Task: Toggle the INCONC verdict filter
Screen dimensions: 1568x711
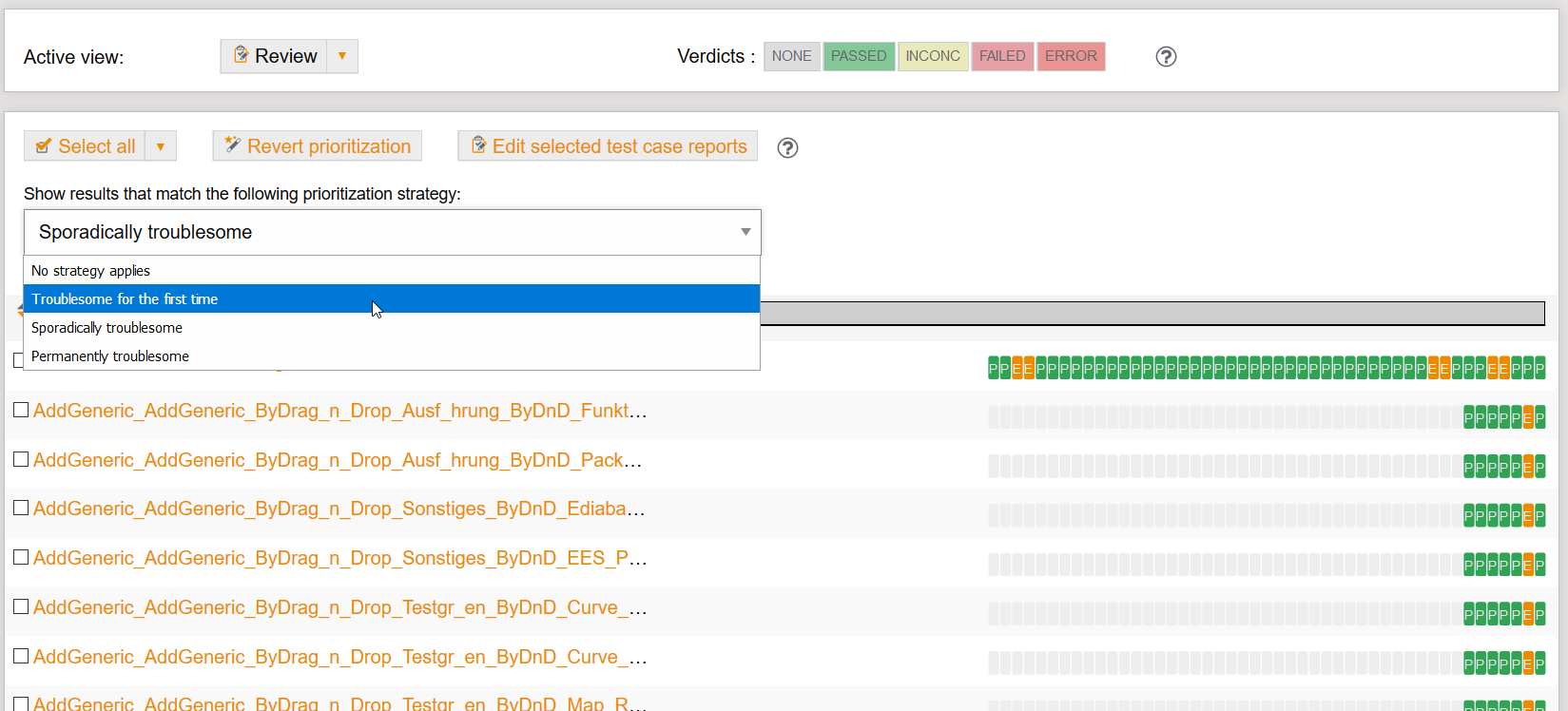Action: click(932, 56)
